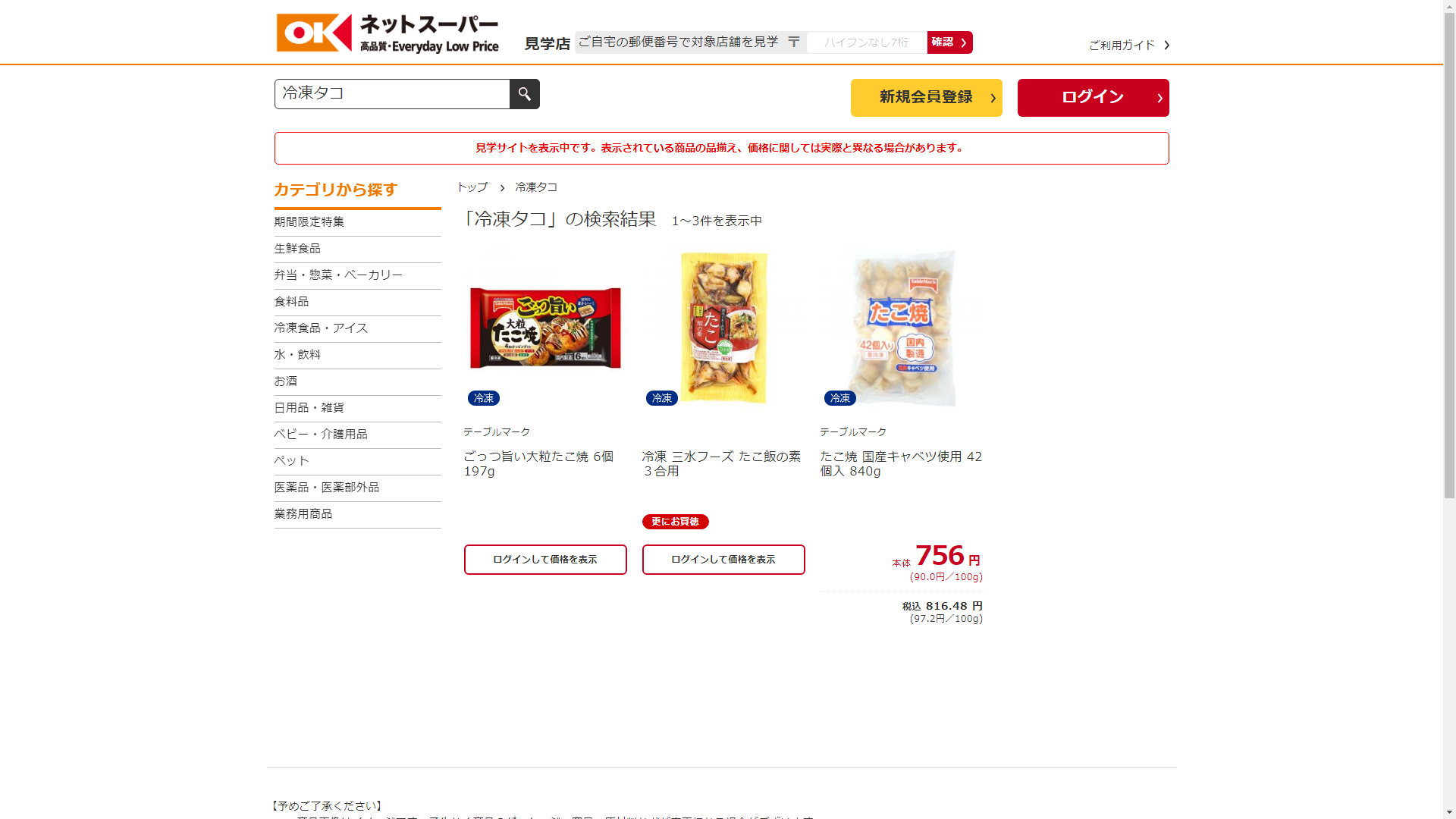
Task: Click the red ログイン button
Action: tap(1093, 98)
